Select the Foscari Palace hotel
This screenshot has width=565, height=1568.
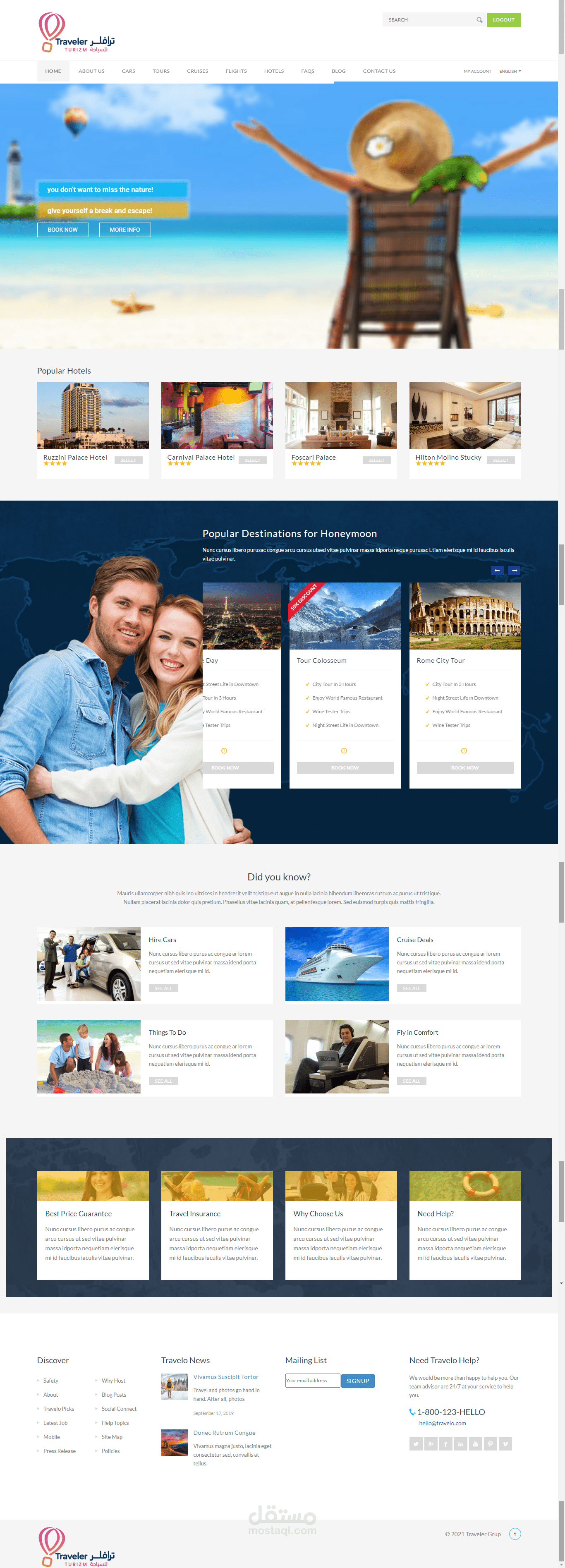coord(377,460)
